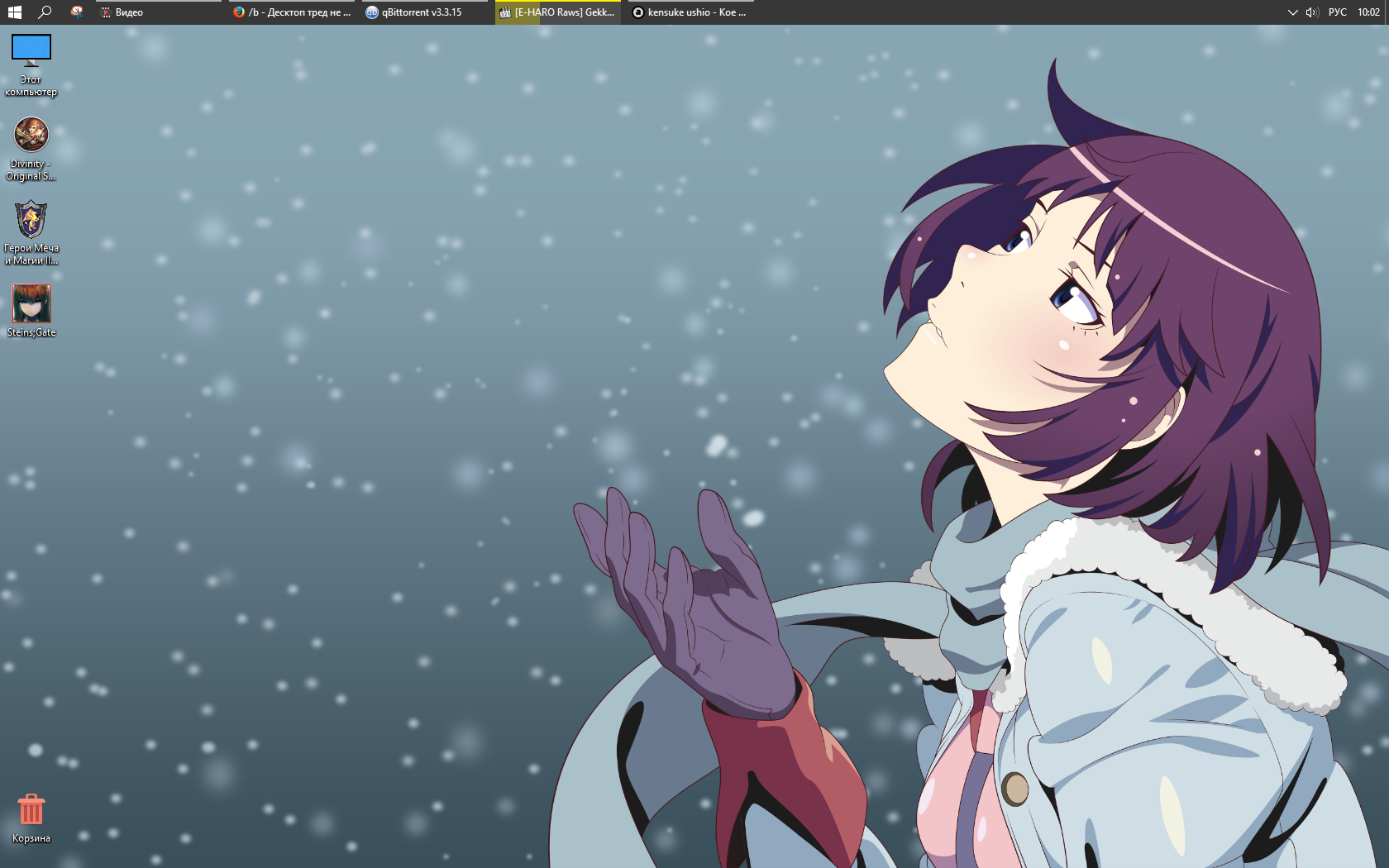Open the clock showing 10:02
This screenshot has width=1389, height=868.
coord(1368,12)
